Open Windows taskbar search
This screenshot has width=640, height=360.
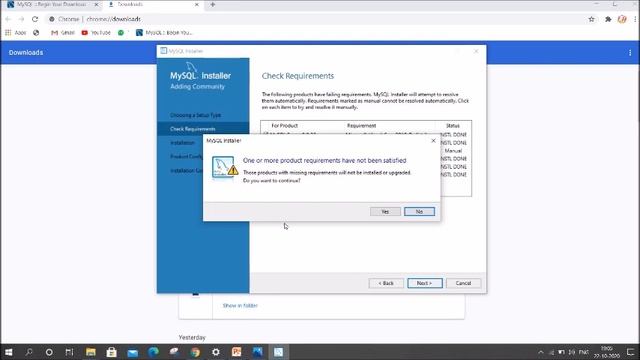[29, 352]
